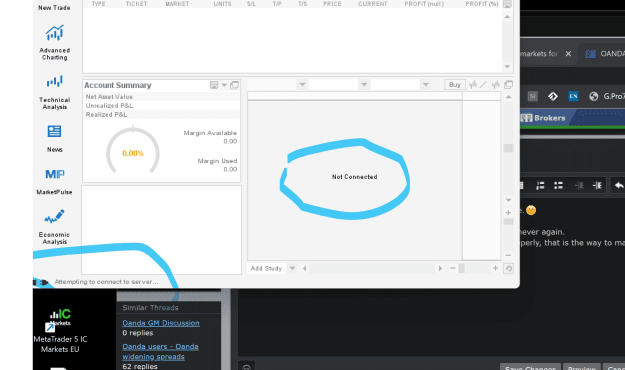Viewport: 625px width, 370px height.
Task: Open Technical Analysis in the sidebar
Action: (55, 92)
